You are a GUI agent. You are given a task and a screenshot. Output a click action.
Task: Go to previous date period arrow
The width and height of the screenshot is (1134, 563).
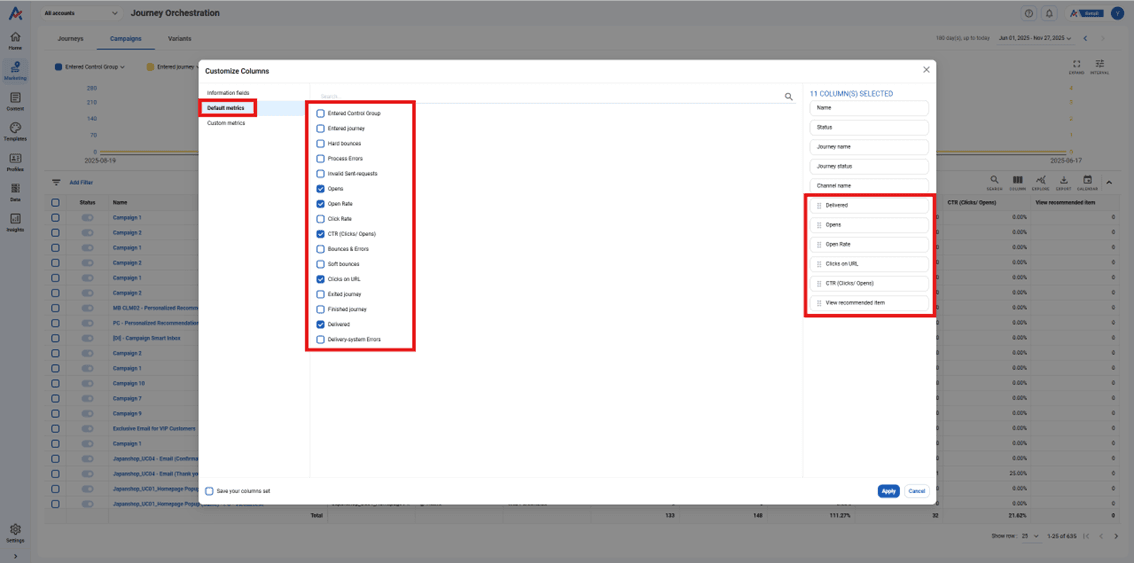tap(1086, 38)
